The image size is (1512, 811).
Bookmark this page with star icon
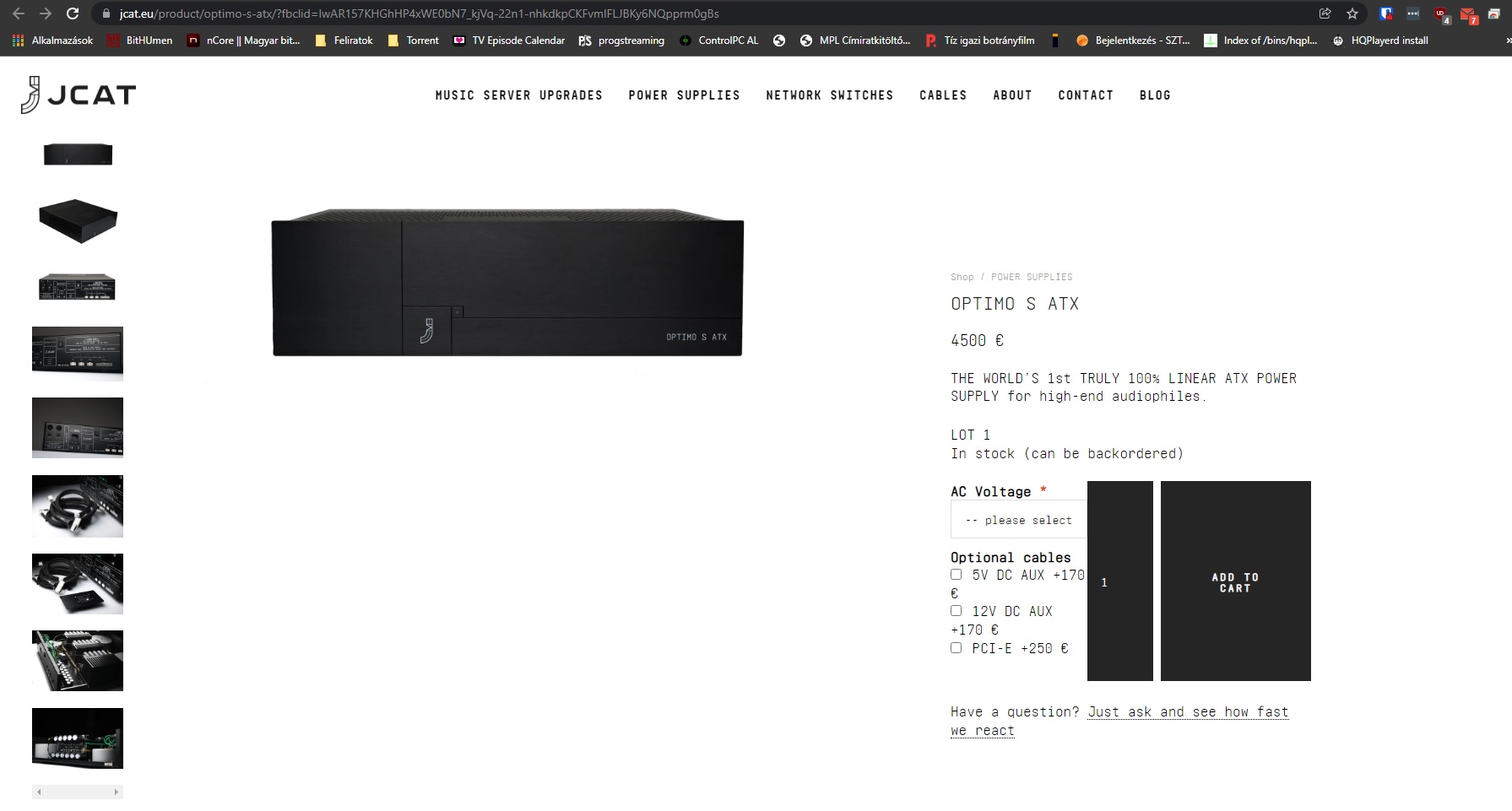tap(1352, 14)
